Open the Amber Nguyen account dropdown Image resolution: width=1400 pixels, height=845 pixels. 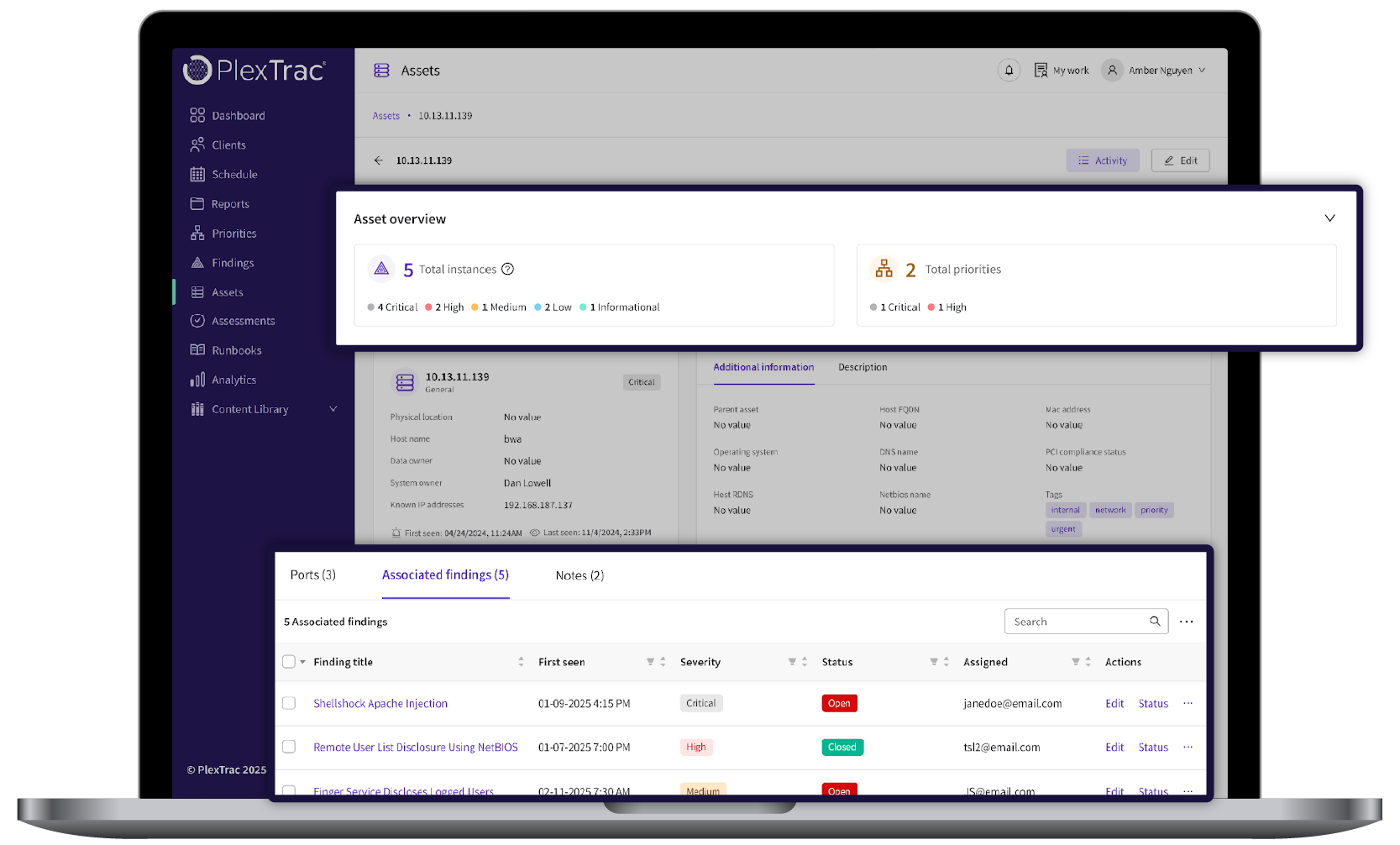coord(1202,71)
